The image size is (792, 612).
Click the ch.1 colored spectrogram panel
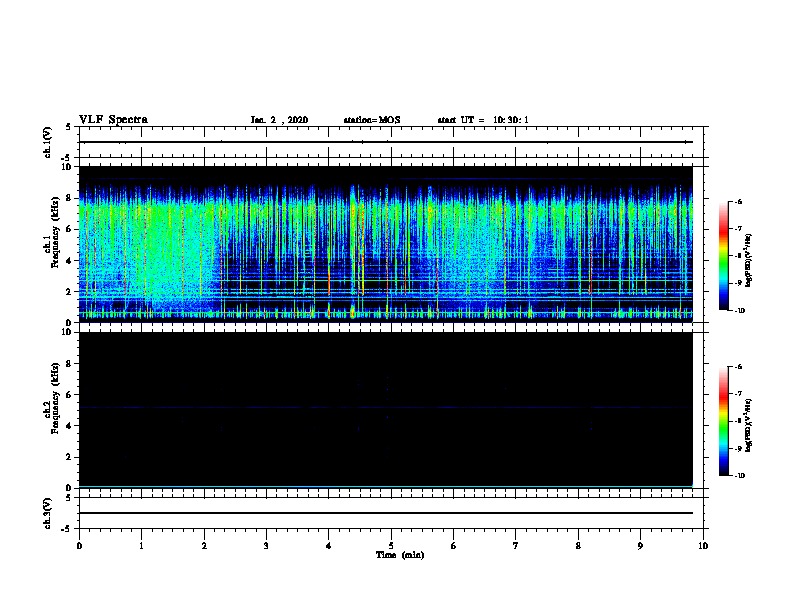point(386,244)
